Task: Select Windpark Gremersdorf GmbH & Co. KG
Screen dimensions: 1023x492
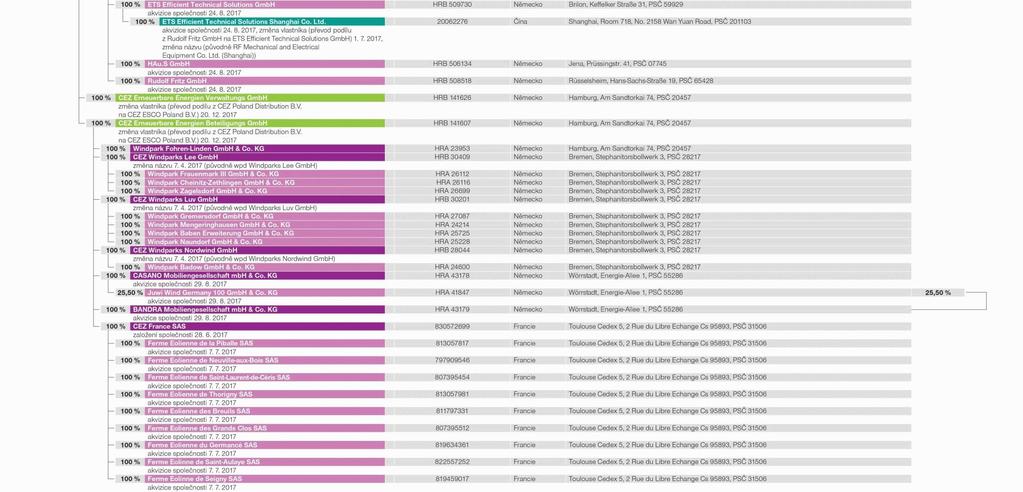Action: (210, 217)
